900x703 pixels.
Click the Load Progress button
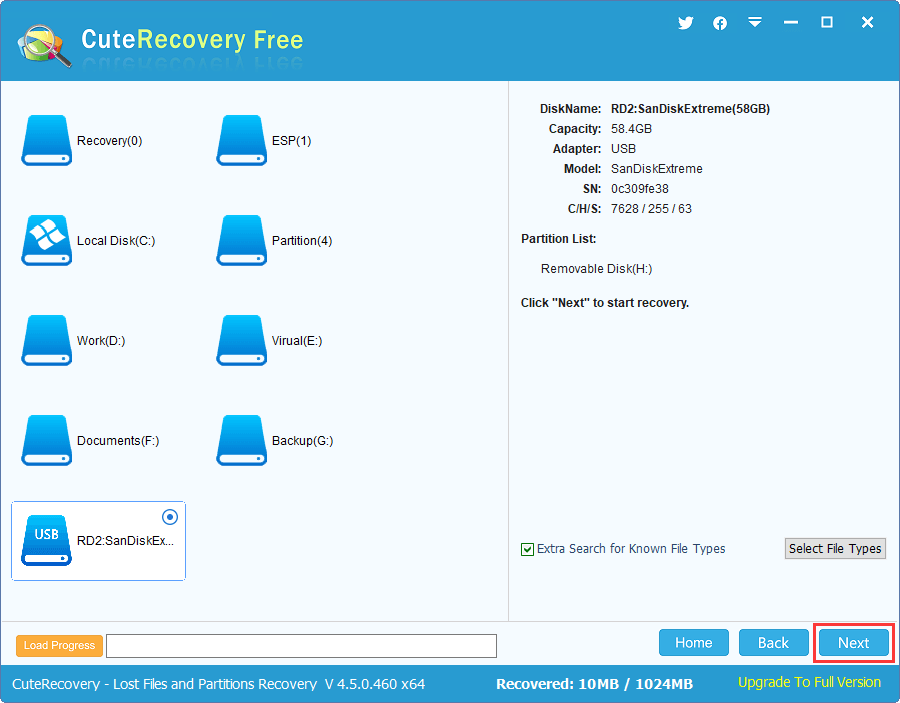point(59,646)
